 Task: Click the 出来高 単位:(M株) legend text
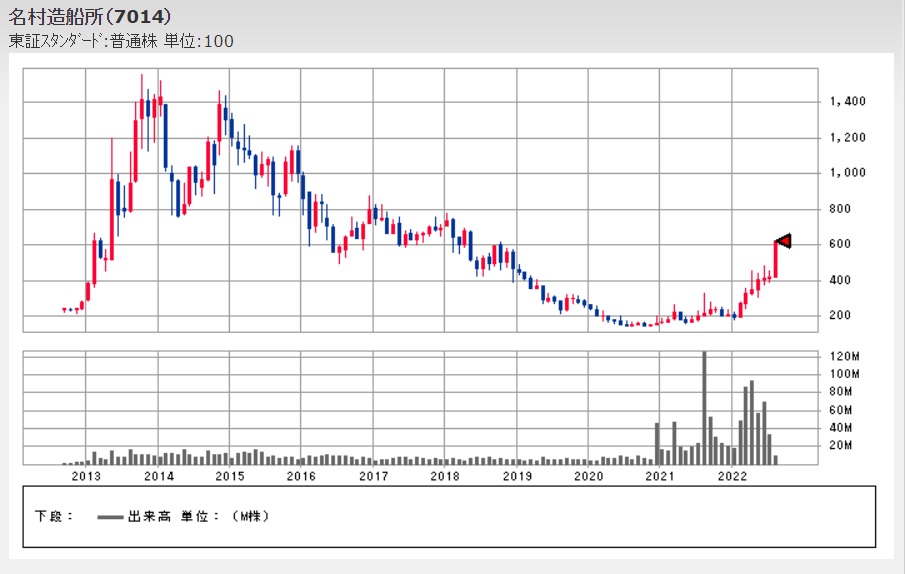point(199,516)
